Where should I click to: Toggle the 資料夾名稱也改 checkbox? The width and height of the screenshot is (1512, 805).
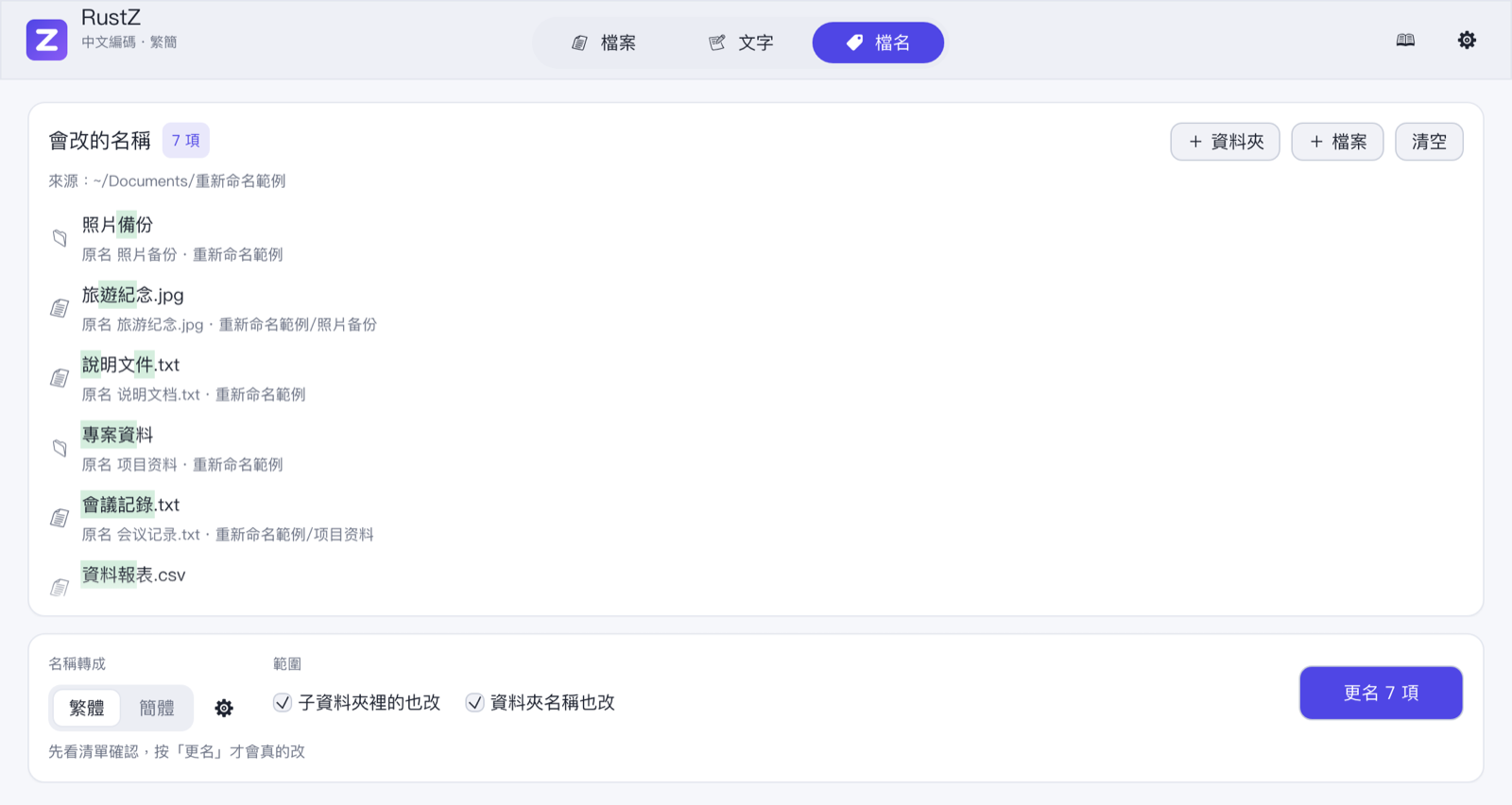coord(474,702)
